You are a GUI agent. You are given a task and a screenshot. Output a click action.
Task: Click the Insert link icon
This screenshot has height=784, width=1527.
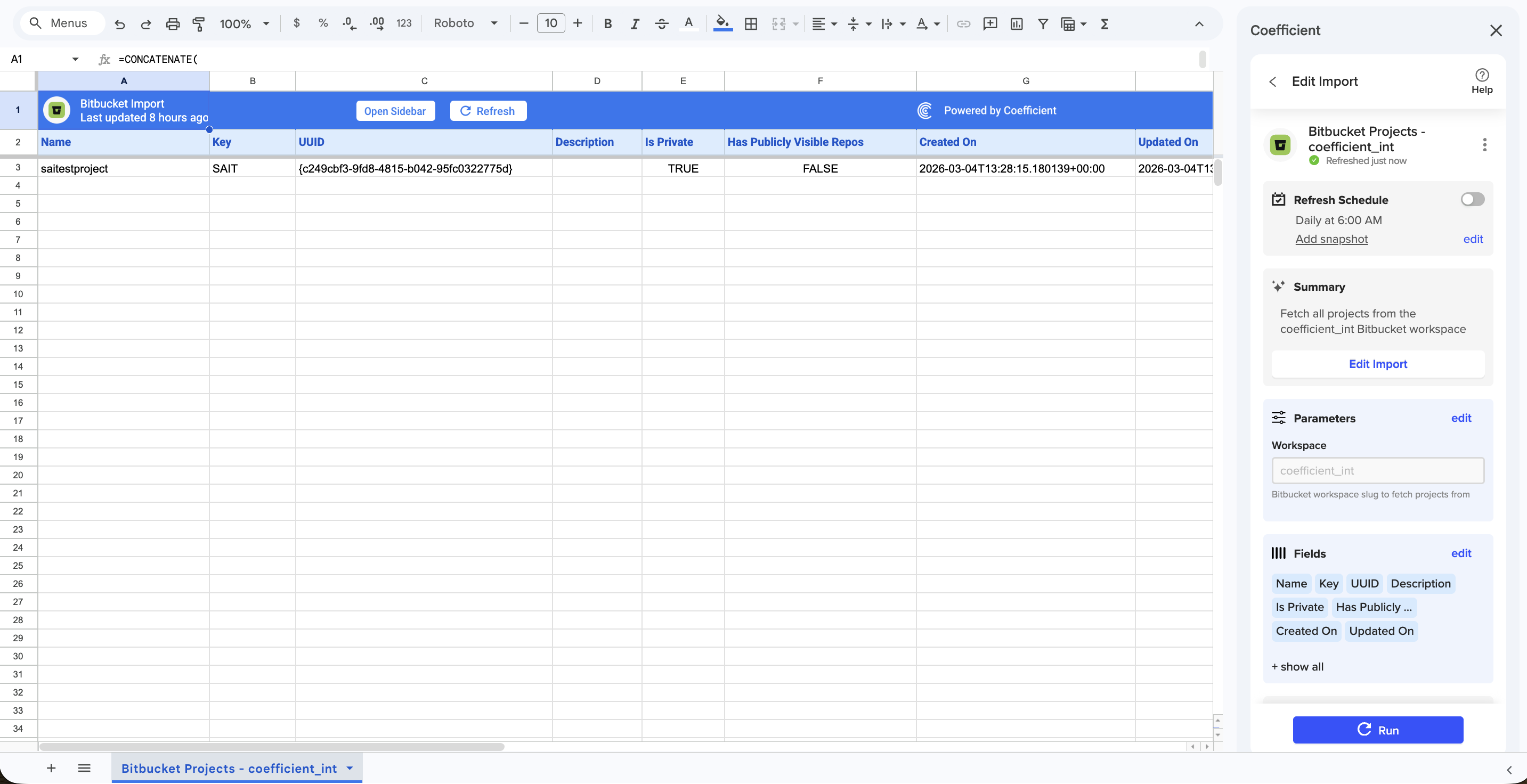click(x=963, y=24)
